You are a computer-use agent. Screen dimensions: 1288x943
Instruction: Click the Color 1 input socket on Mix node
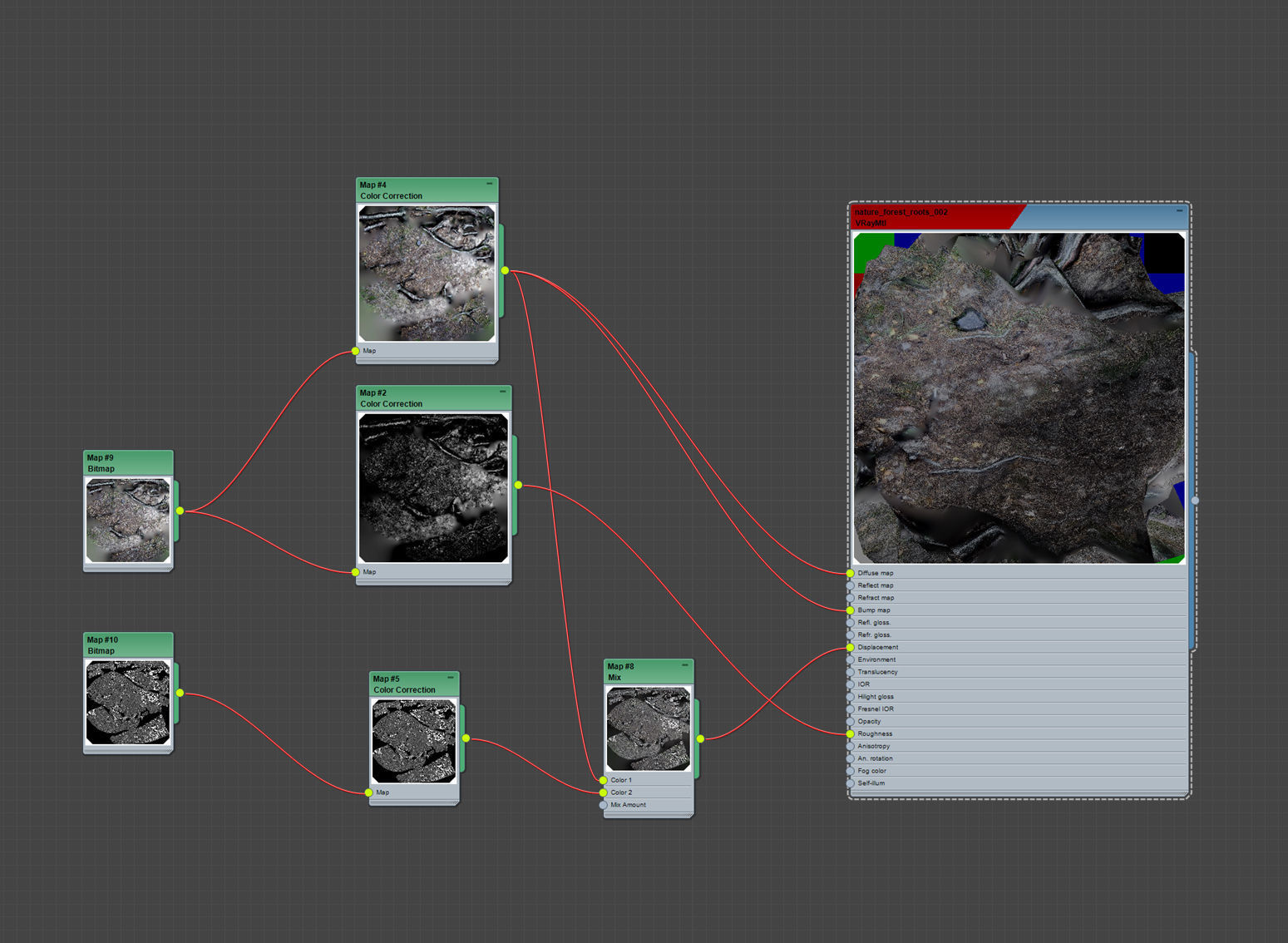point(604,780)
